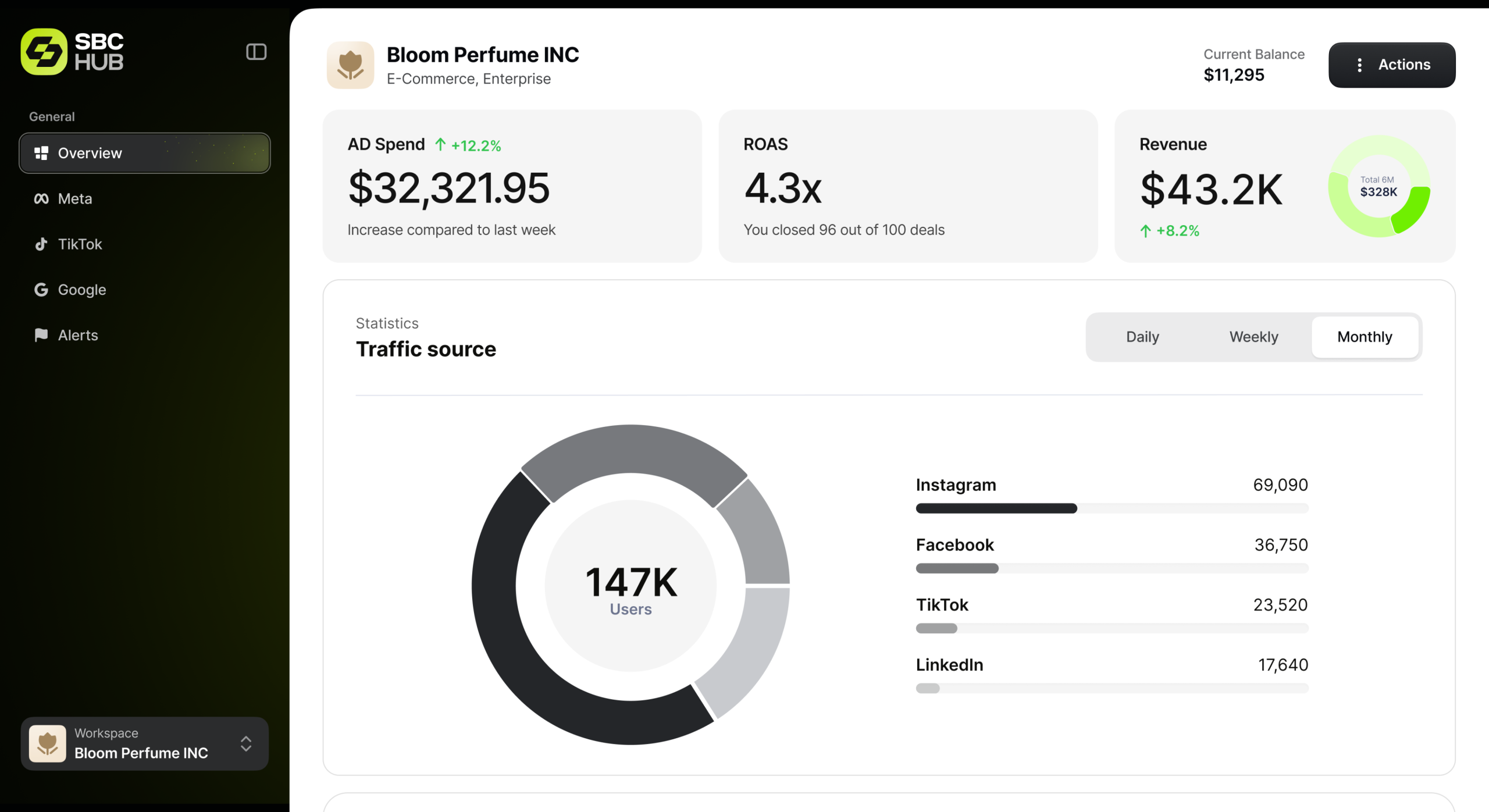Click the green up arrow beside AD Spend
Image resolution: width=1489 pixels, height=812 pixels.
click(x=440, y=144)
